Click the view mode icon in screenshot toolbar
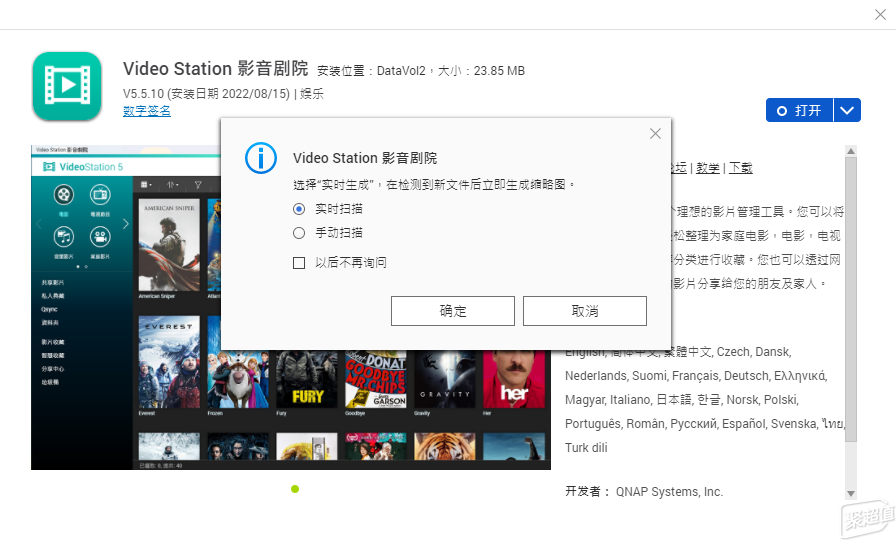Image resolution: width=896 pixels, height=540 pixels. point(146,185)
